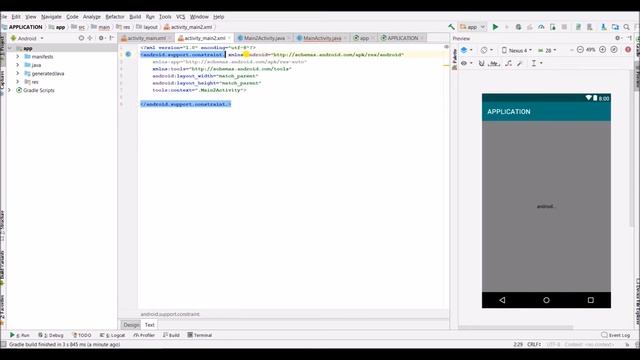
Task: Open the Android project view dropdown
Action: coord(27,38)
